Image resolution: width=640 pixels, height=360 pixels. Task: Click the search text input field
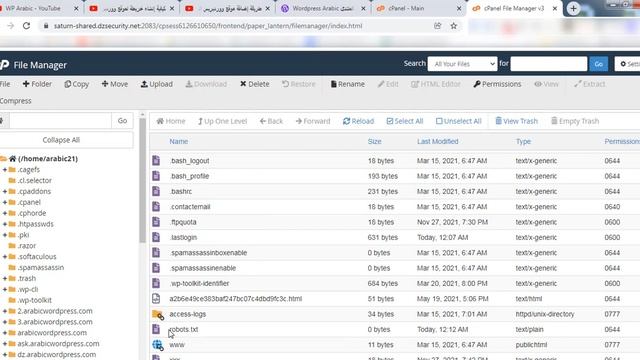(549, 64)
